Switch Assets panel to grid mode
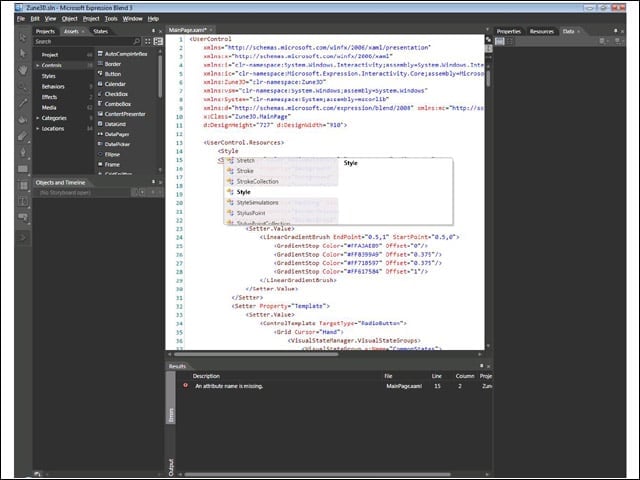The width and height of the screenshot is (640, 480). [148, 41]
